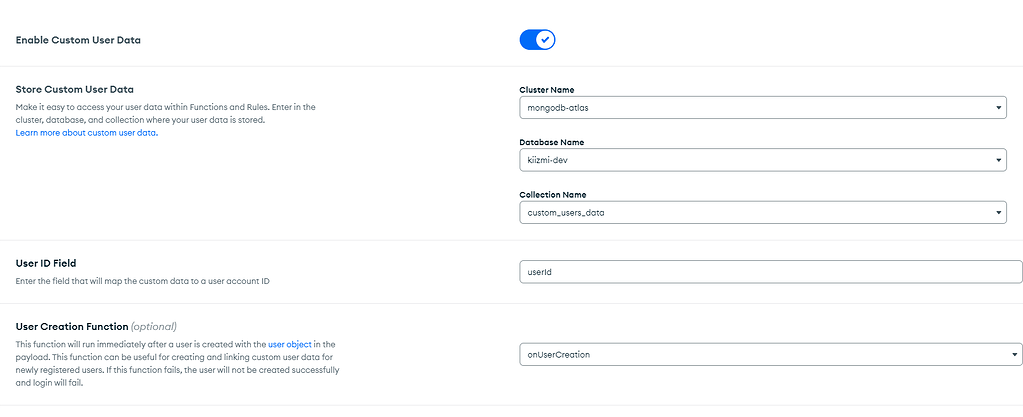The height and width of the screenshot is (417, 1023).
Task: Click the caret arrow in the Database Name field
Action: pyautogui.click(x=999, y=160)
